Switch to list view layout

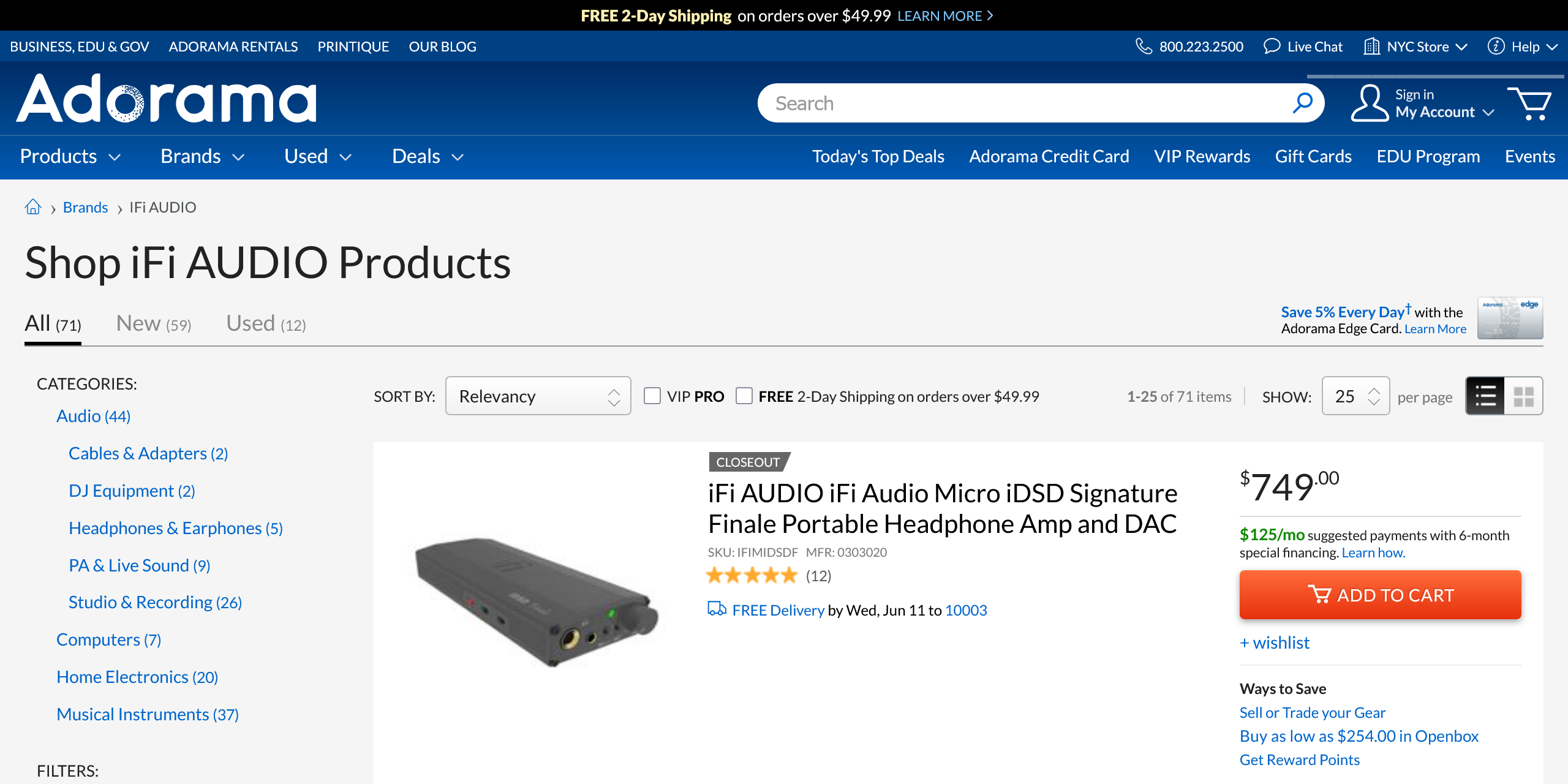point(1485,396)
